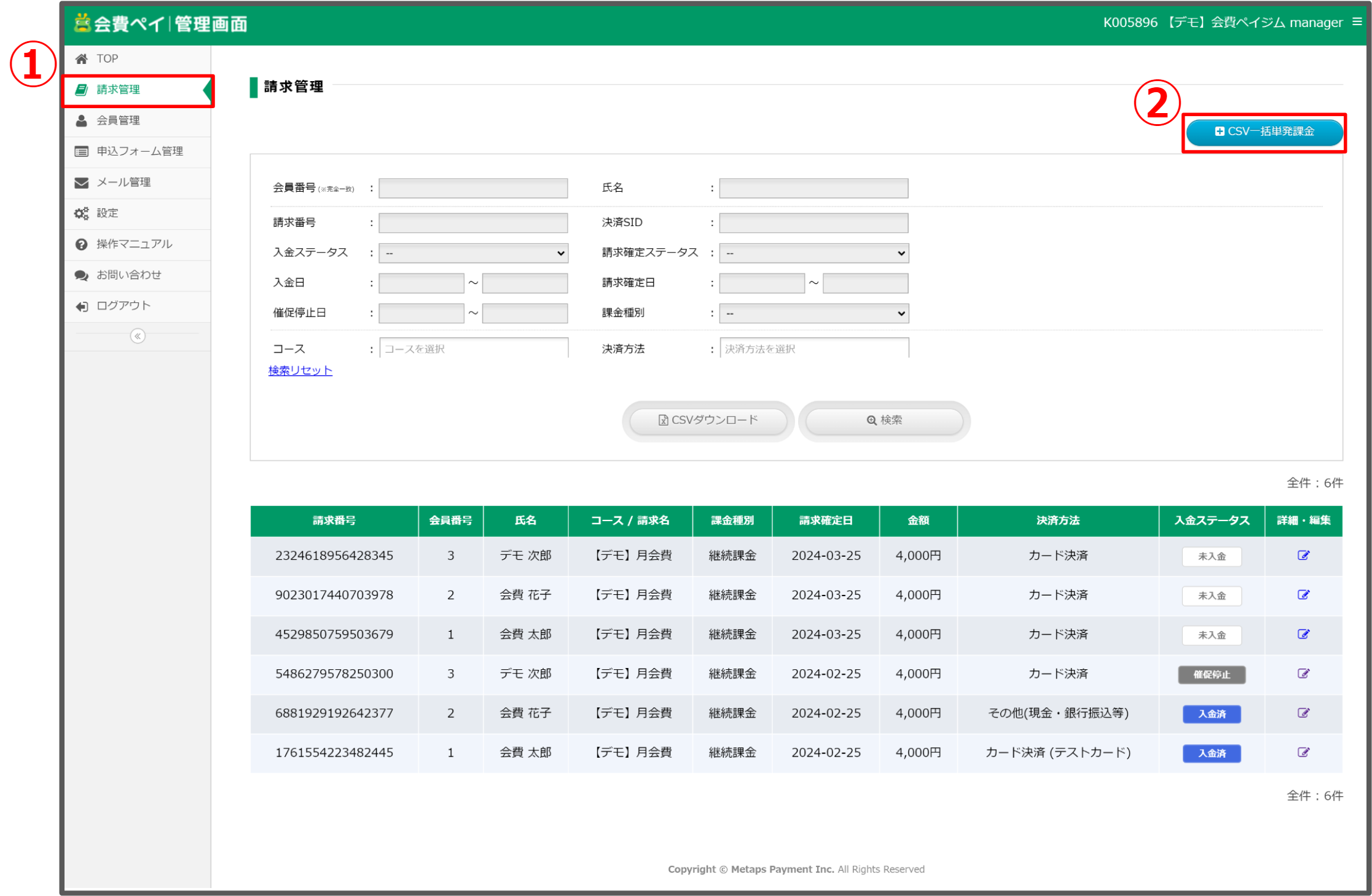The width and height of the screenshot is (1372, 896).
Task: Collapse the sidebar with the chevron button
Action: pos(138,336)
